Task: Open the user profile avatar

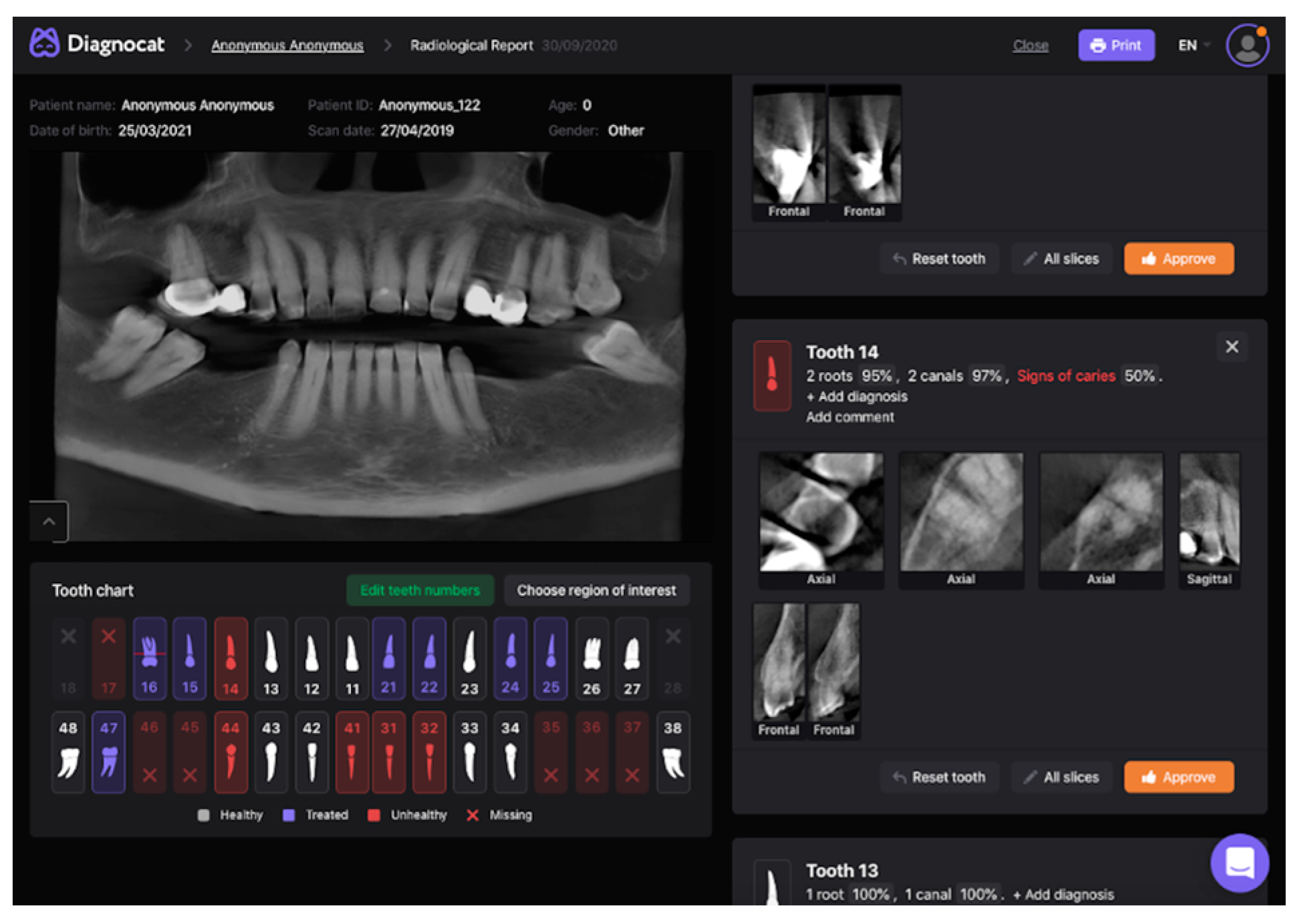Action: (1247, 45)
